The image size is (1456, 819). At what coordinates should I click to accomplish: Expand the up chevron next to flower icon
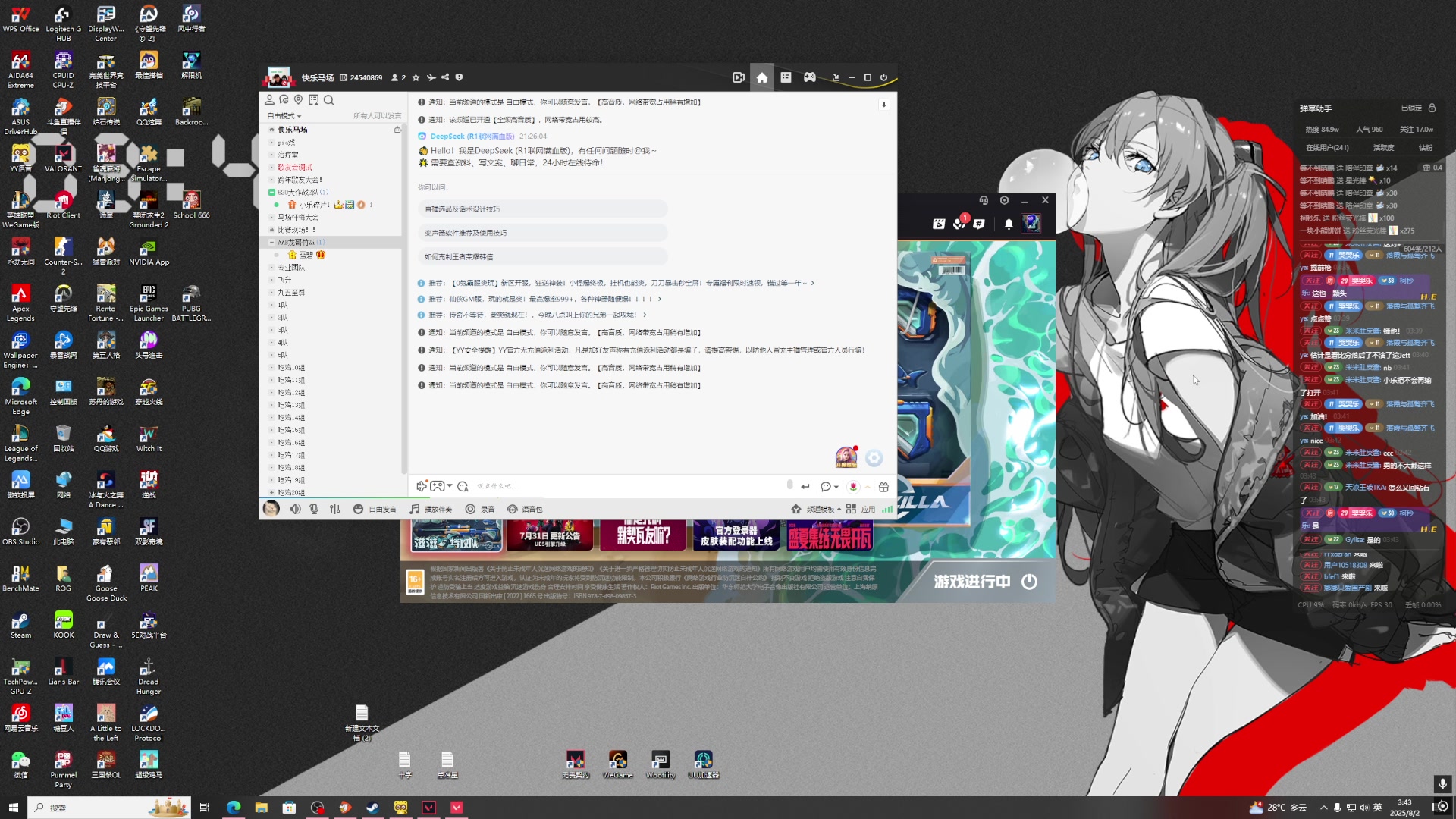point(869,487)
